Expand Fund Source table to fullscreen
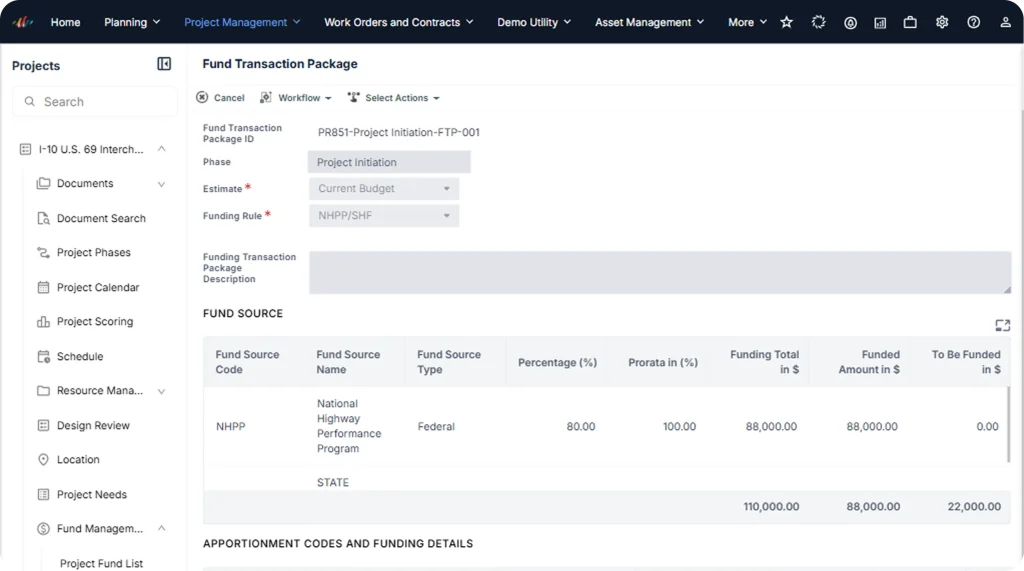The height and width of the screenshot is (571, 1024). (x=1002, y=325)
